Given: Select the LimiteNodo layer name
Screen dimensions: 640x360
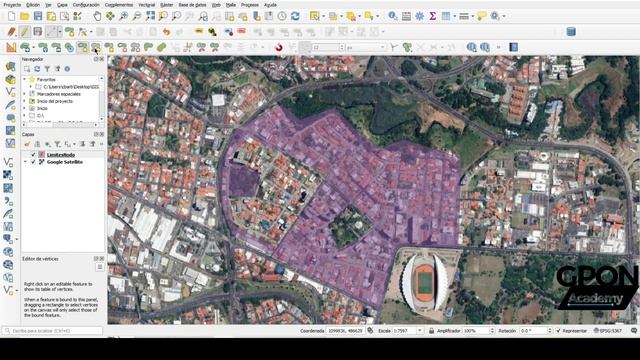Looking at the screenshot, I should (61, 155).
